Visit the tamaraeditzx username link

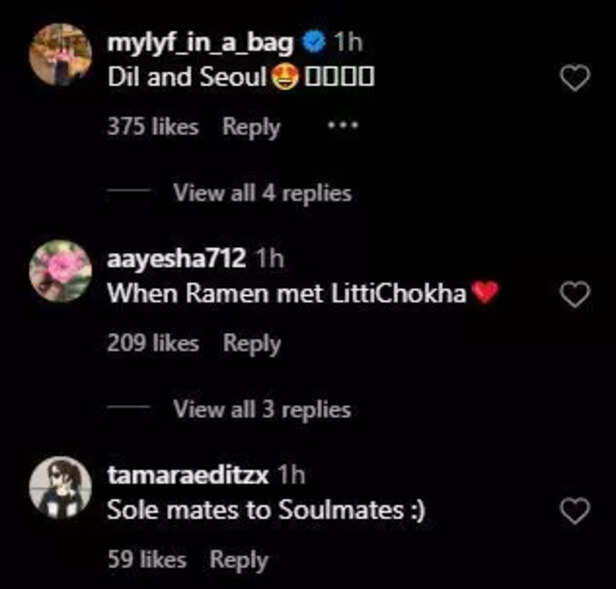187,475
